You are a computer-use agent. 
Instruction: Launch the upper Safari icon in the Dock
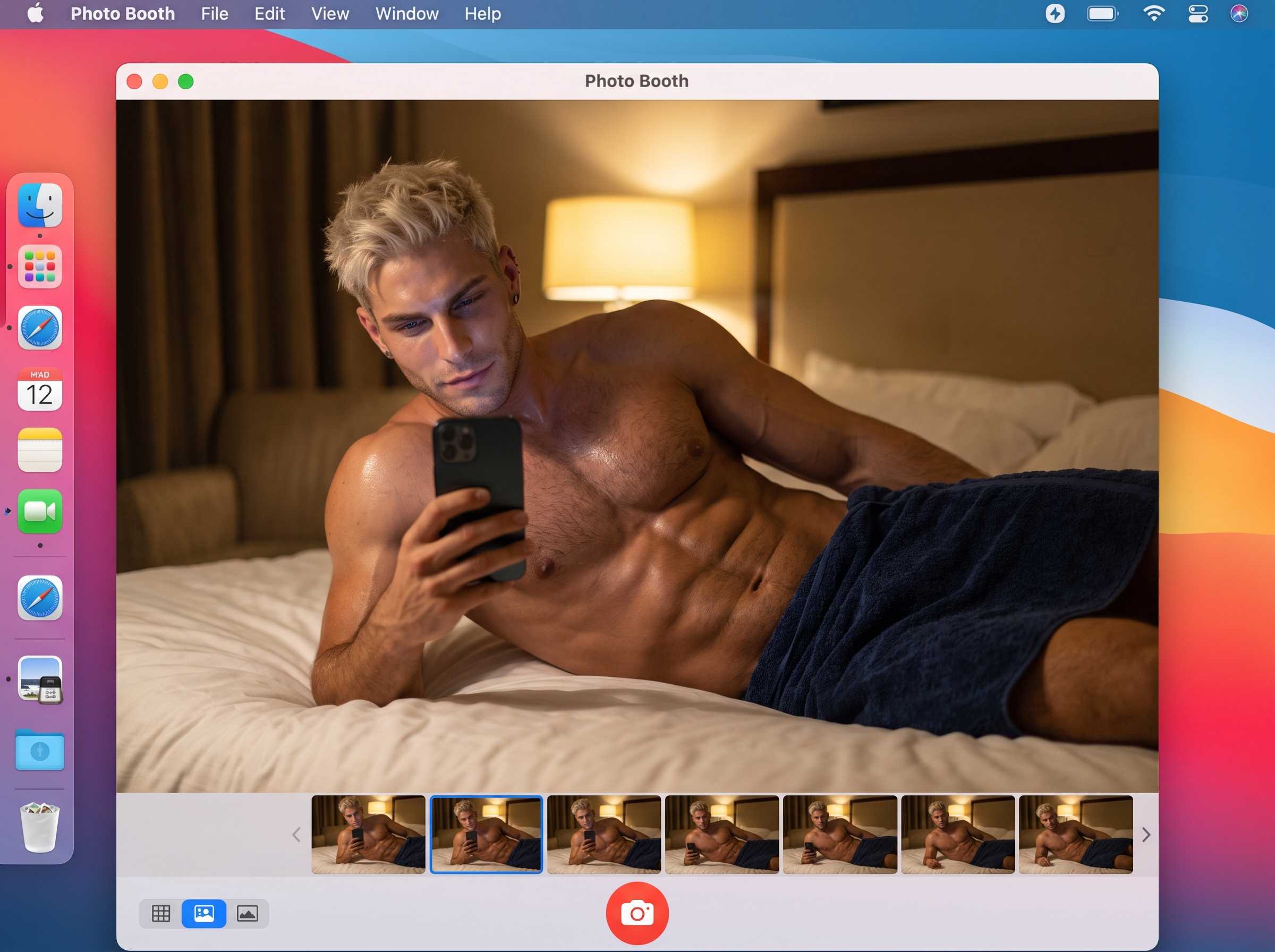tap(40, 328)
